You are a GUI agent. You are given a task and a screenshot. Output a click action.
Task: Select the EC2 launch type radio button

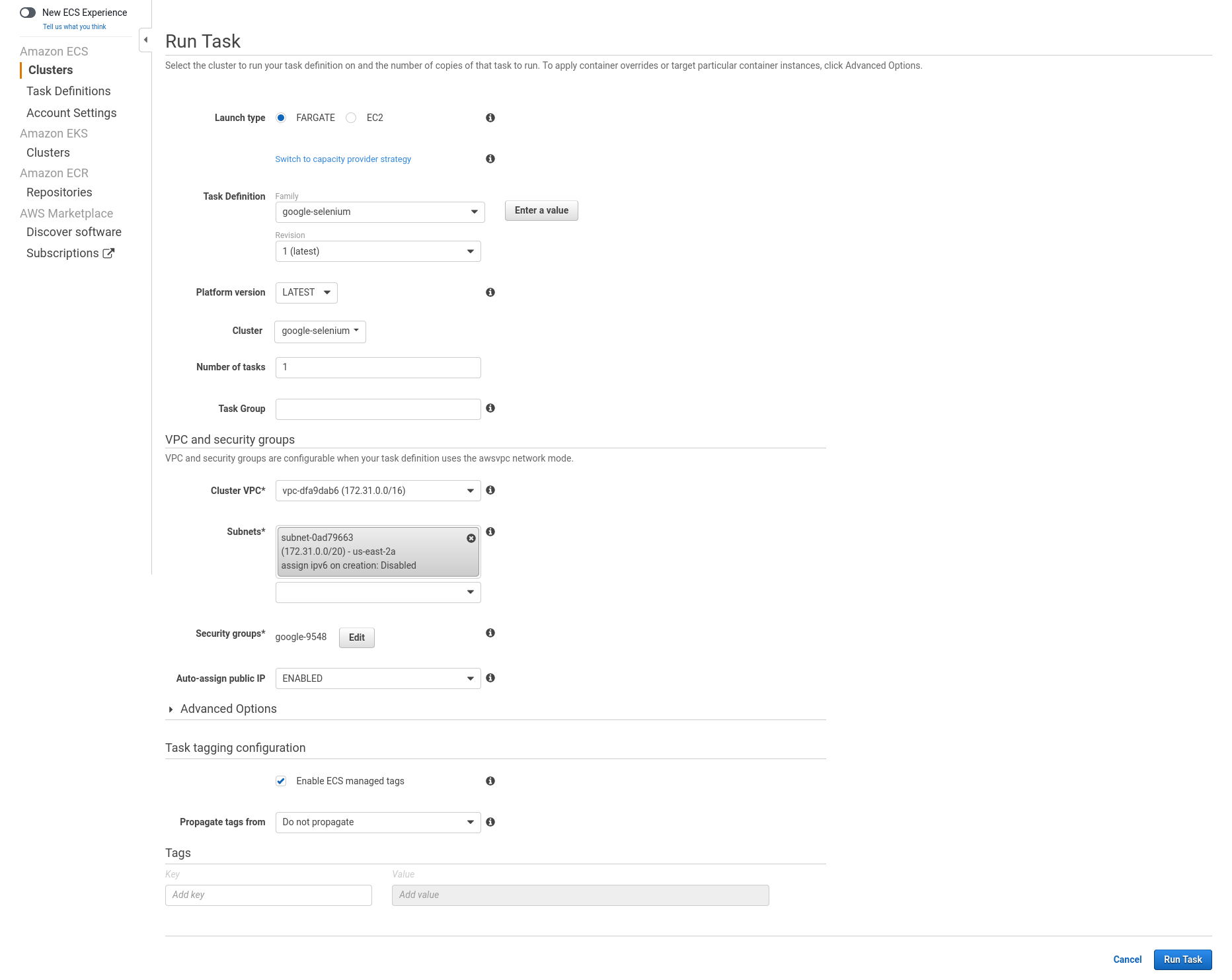coord(352,118)
